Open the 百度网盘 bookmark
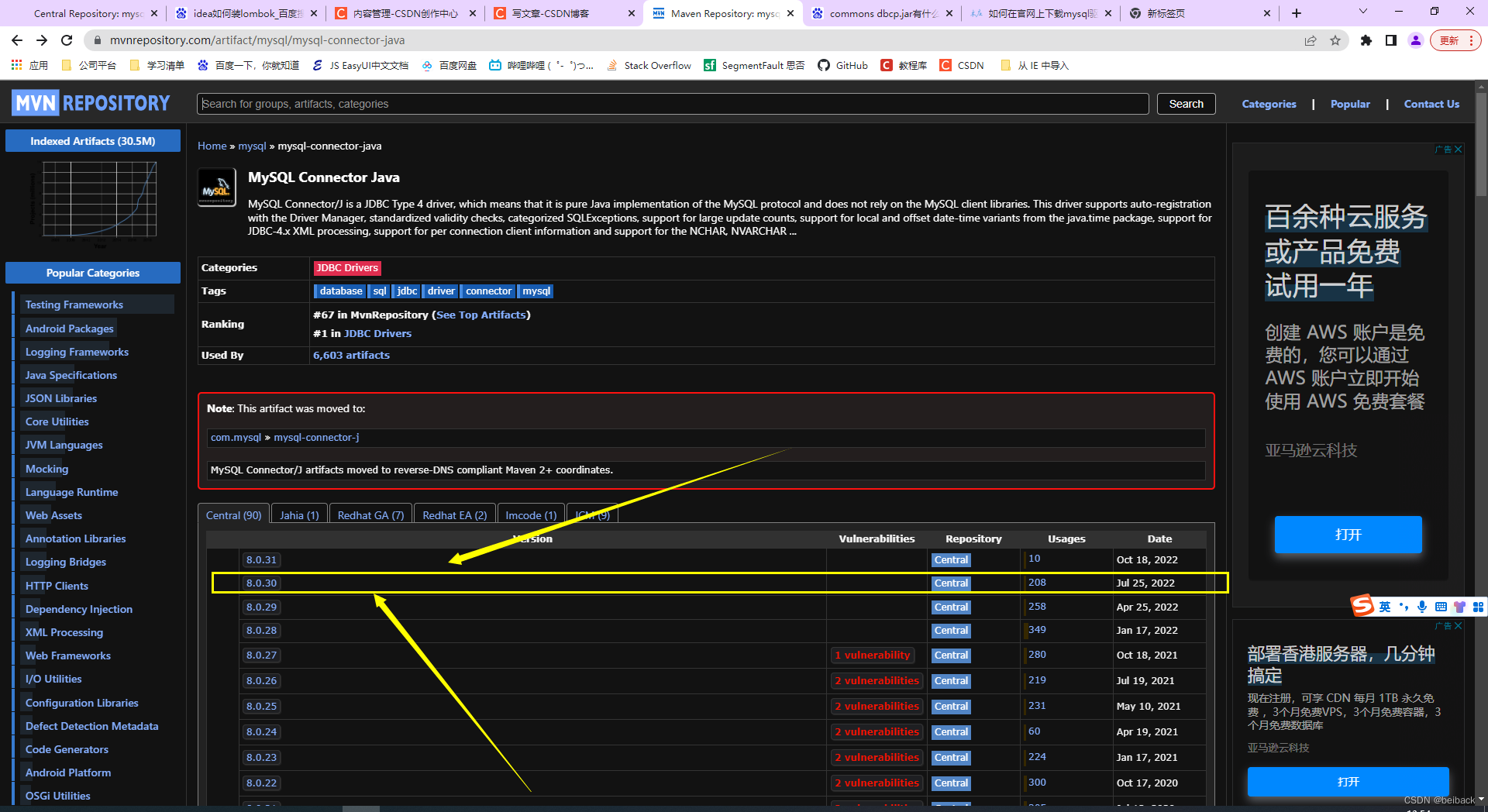The image size is (1488, 812). 449,65
